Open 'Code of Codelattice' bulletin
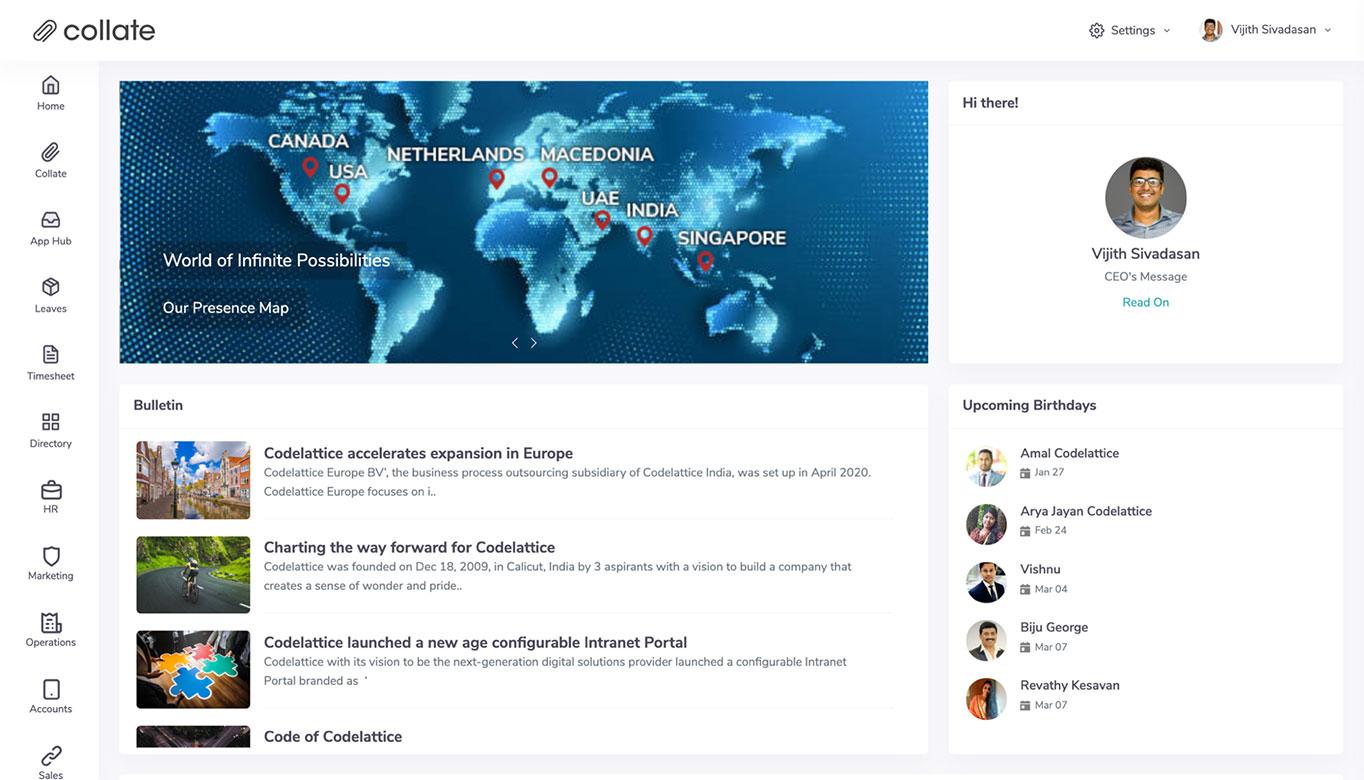 [x=333, y=736]
